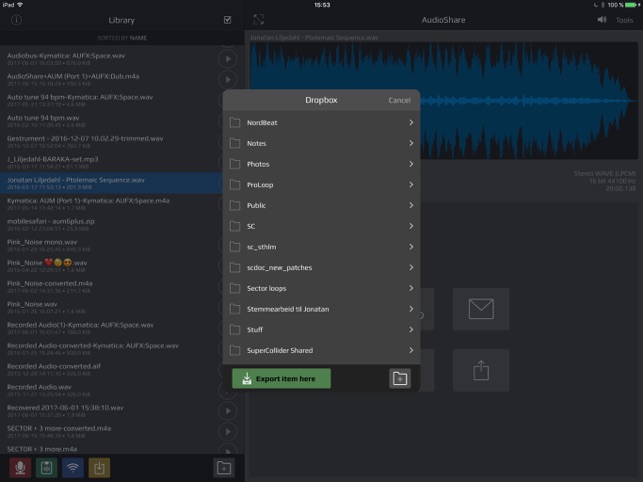Tap the email envelope share icon
The height and width of the screenshot is (482, 643).
(481, 309)
